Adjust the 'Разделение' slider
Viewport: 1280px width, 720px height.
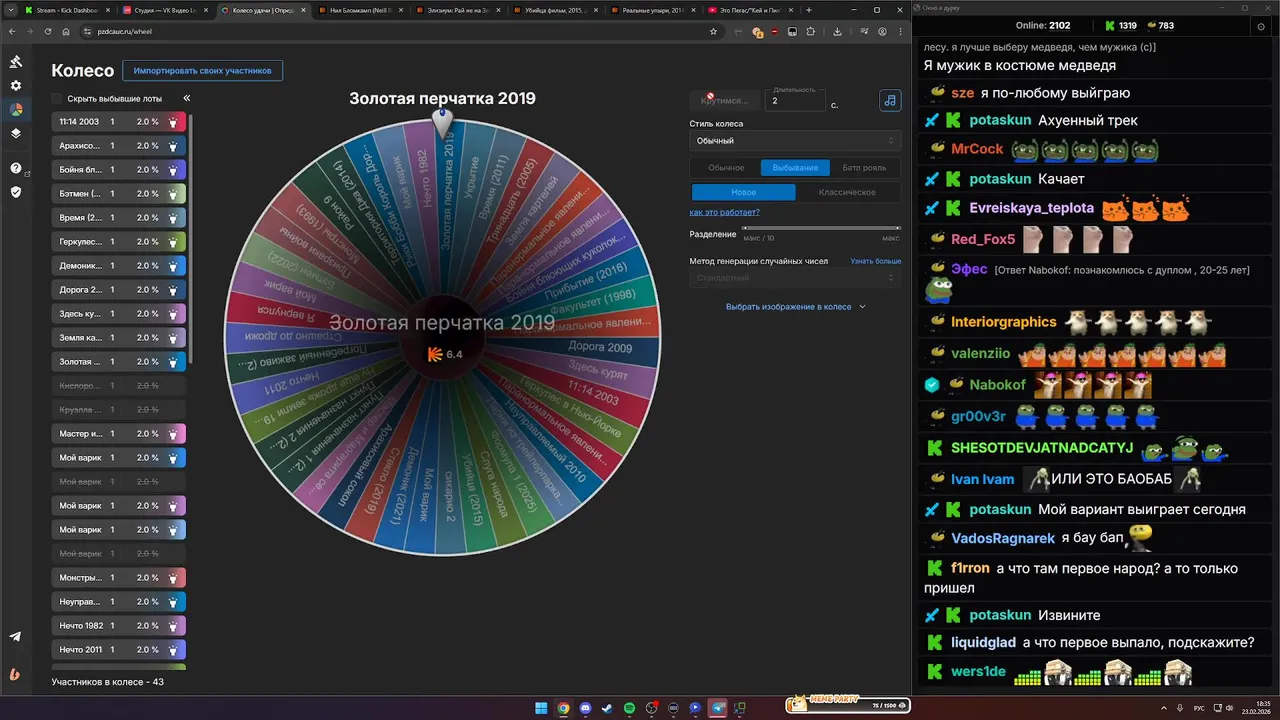click(821, 228)
